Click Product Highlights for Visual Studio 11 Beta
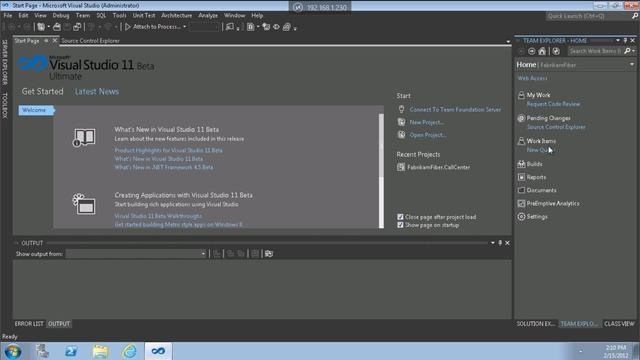Image resolution: width=640 pixels, height=360 pixels. (169, 150)
